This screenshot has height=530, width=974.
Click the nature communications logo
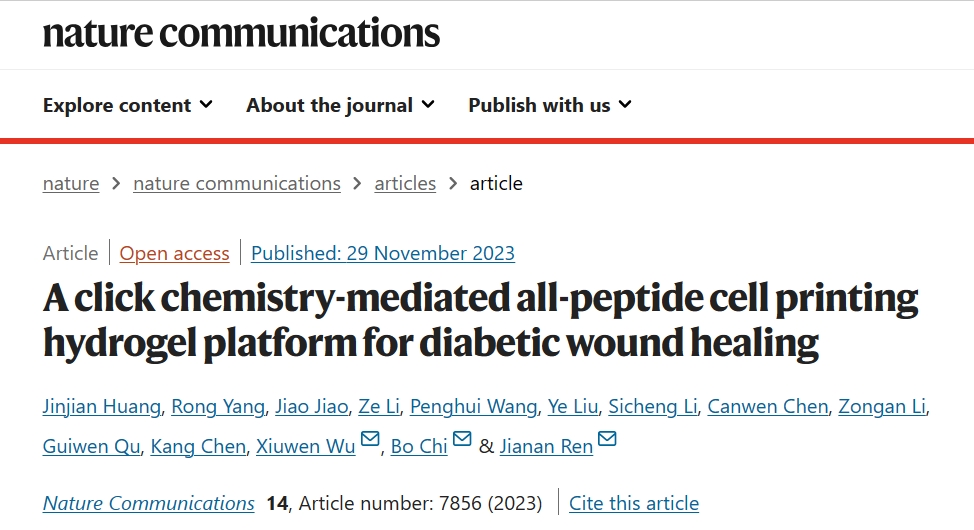[x=241, y=33]
